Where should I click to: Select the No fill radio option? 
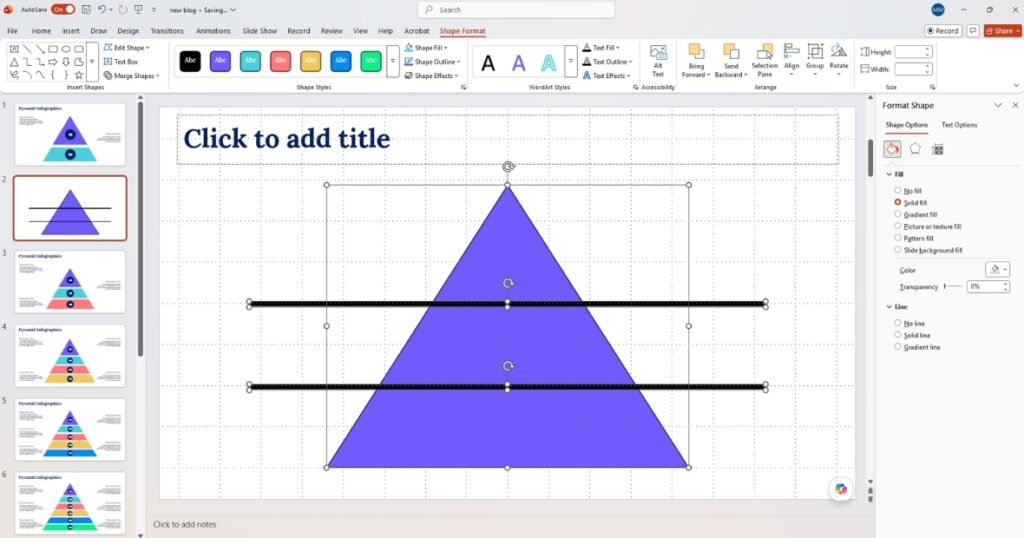pos(898,191)
